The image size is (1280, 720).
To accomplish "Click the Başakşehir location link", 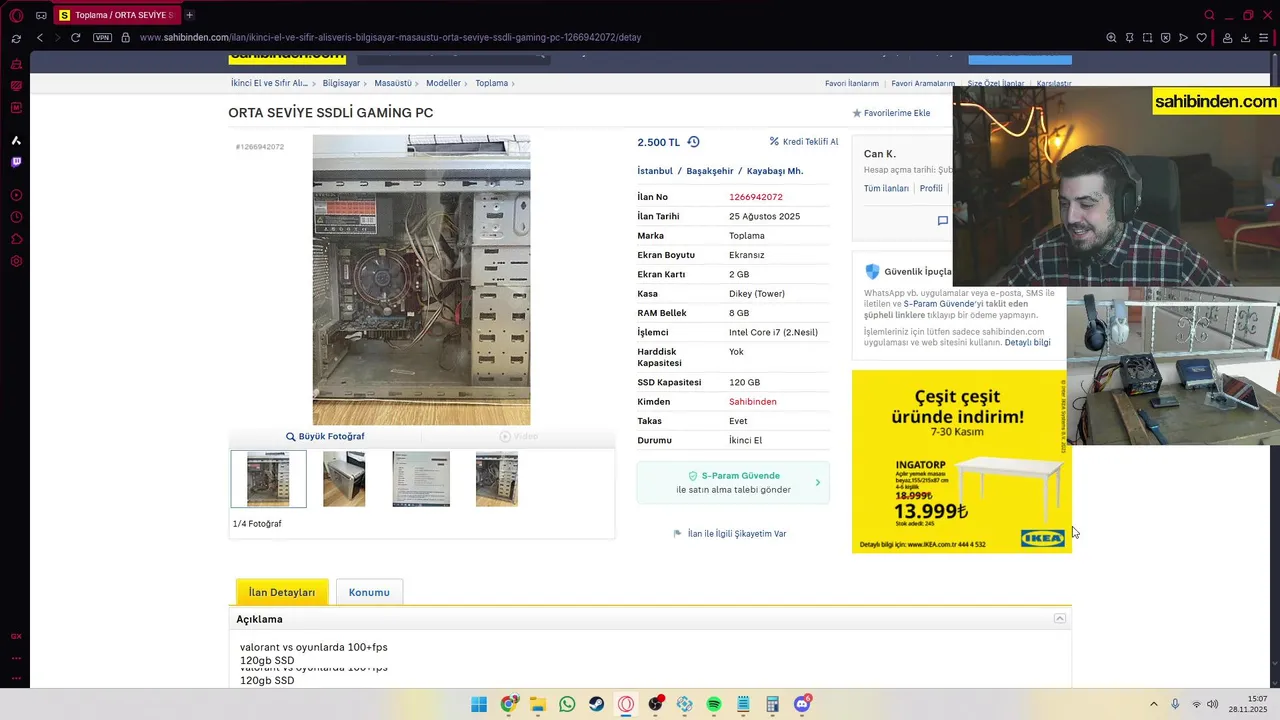I will pyautogui.click(x=710, y=171).
